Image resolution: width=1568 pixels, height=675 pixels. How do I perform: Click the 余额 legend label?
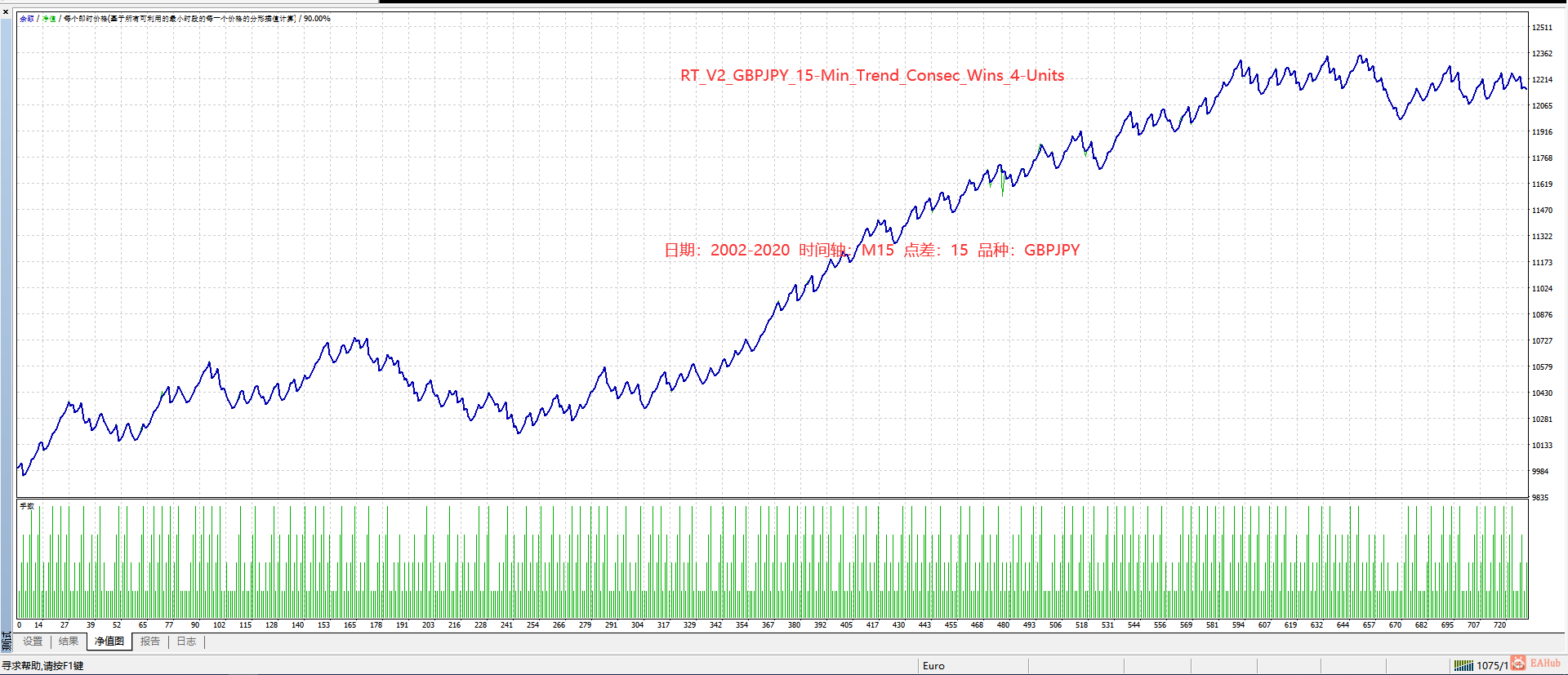pyautogui.click(x=27, y=19)
